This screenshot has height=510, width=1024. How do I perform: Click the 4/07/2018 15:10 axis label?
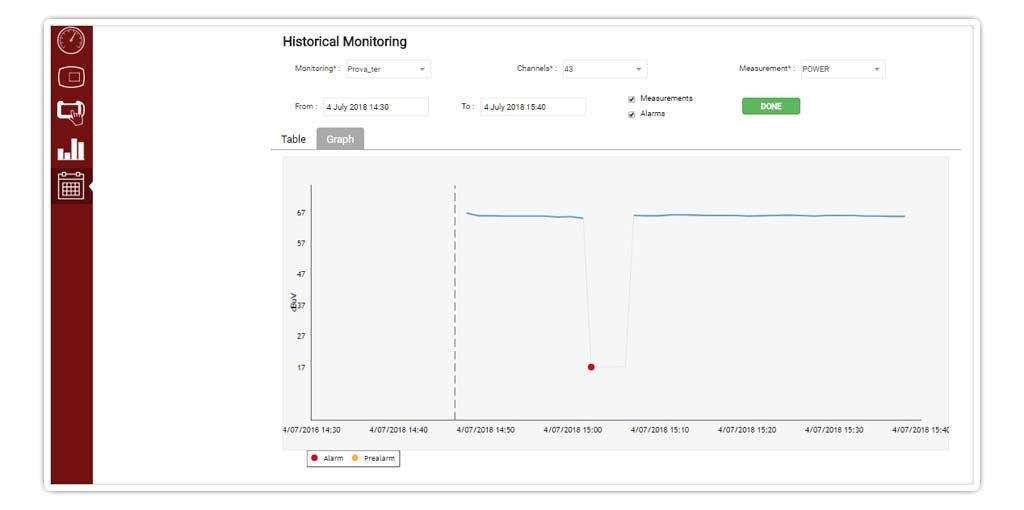pos(660,430)
